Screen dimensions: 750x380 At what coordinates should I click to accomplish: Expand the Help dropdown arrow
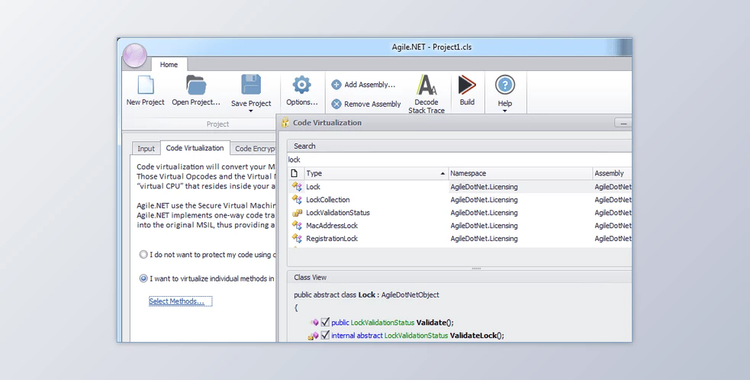pos(505,111)
